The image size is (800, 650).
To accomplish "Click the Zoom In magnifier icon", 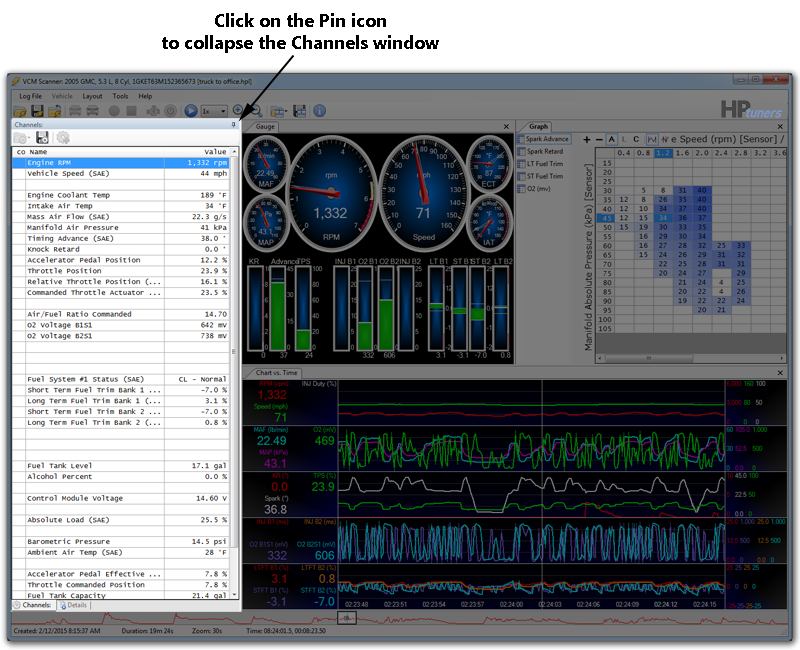I will pyautogui.click(x=239, y=110).
